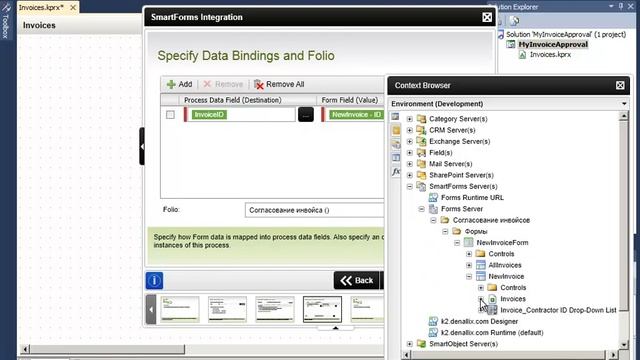This screenshot has height=360, width=640.
Task: Select NewInvoiceForm form icon
Action: point(469,242)
